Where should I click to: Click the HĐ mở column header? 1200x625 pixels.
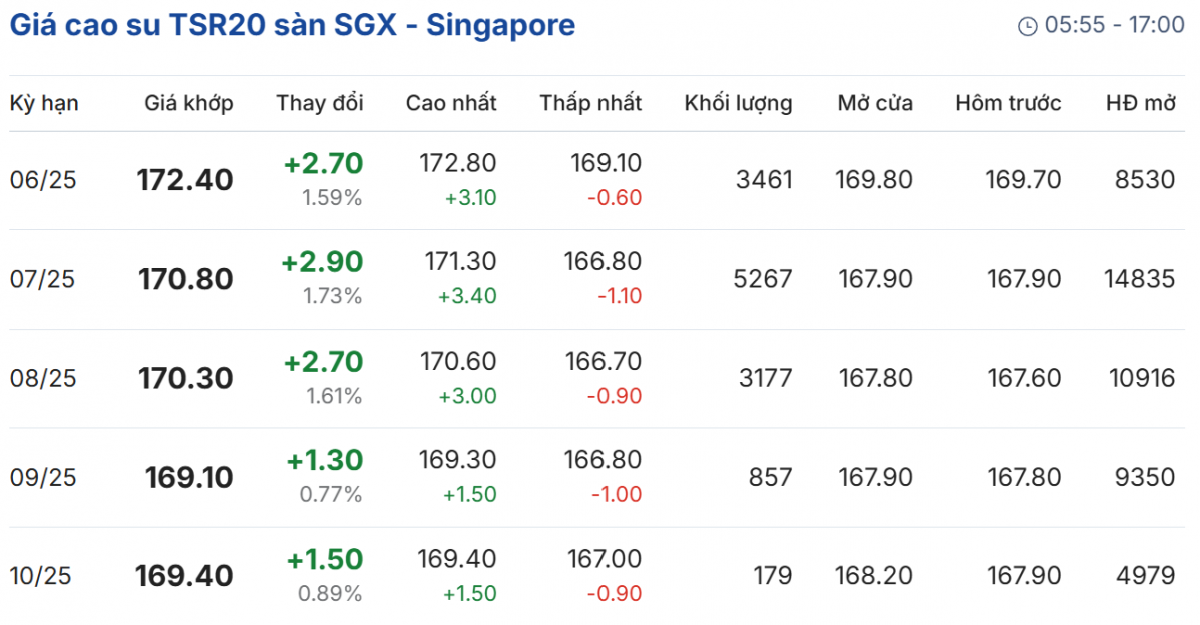[1140, 103]
